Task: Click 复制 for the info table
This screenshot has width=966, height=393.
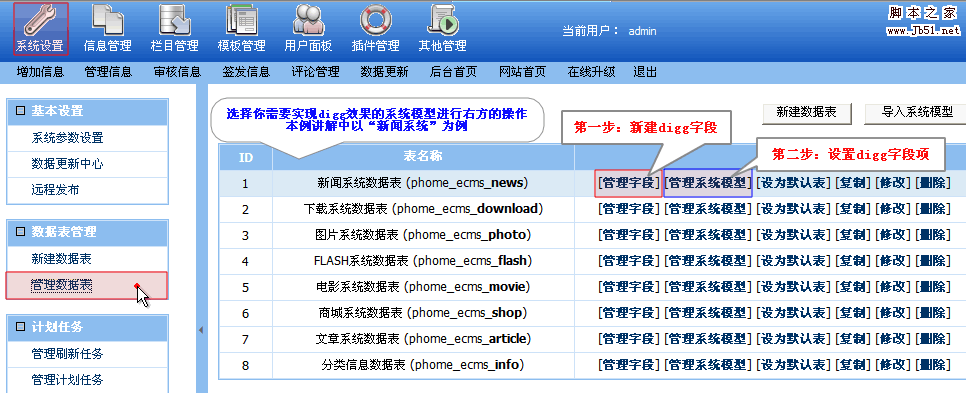Action: tap(853, 365)
